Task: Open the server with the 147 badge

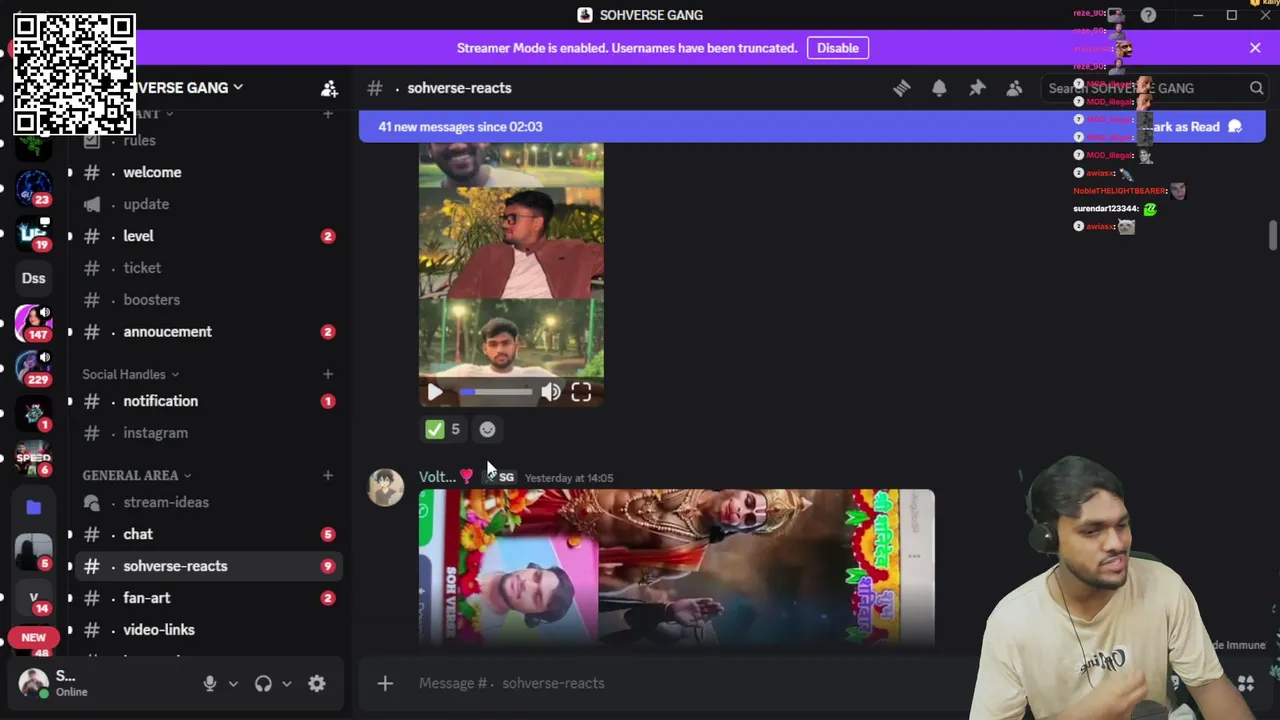Action: point(34,323)
